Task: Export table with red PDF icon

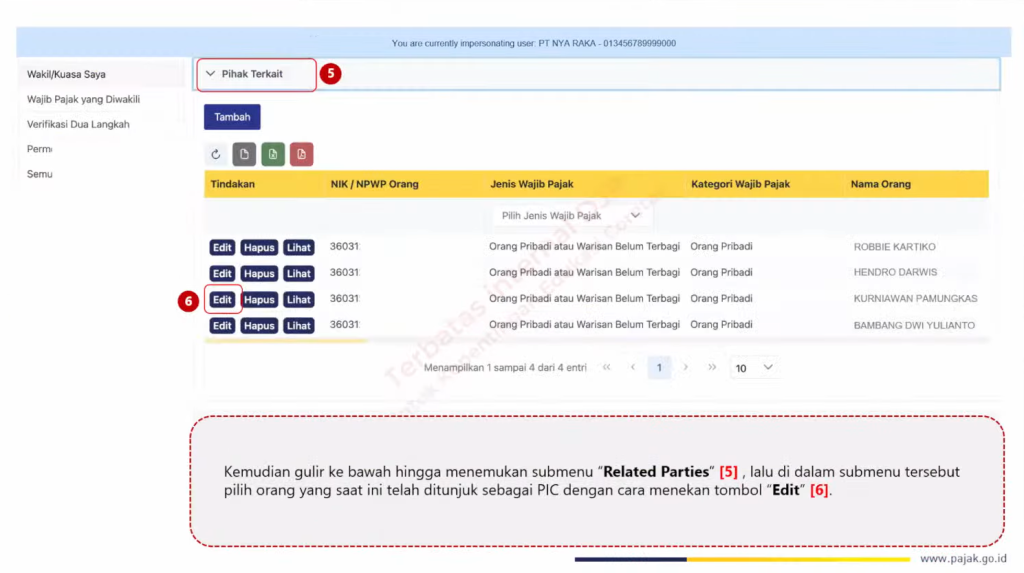Action: (x=302, y=154)
